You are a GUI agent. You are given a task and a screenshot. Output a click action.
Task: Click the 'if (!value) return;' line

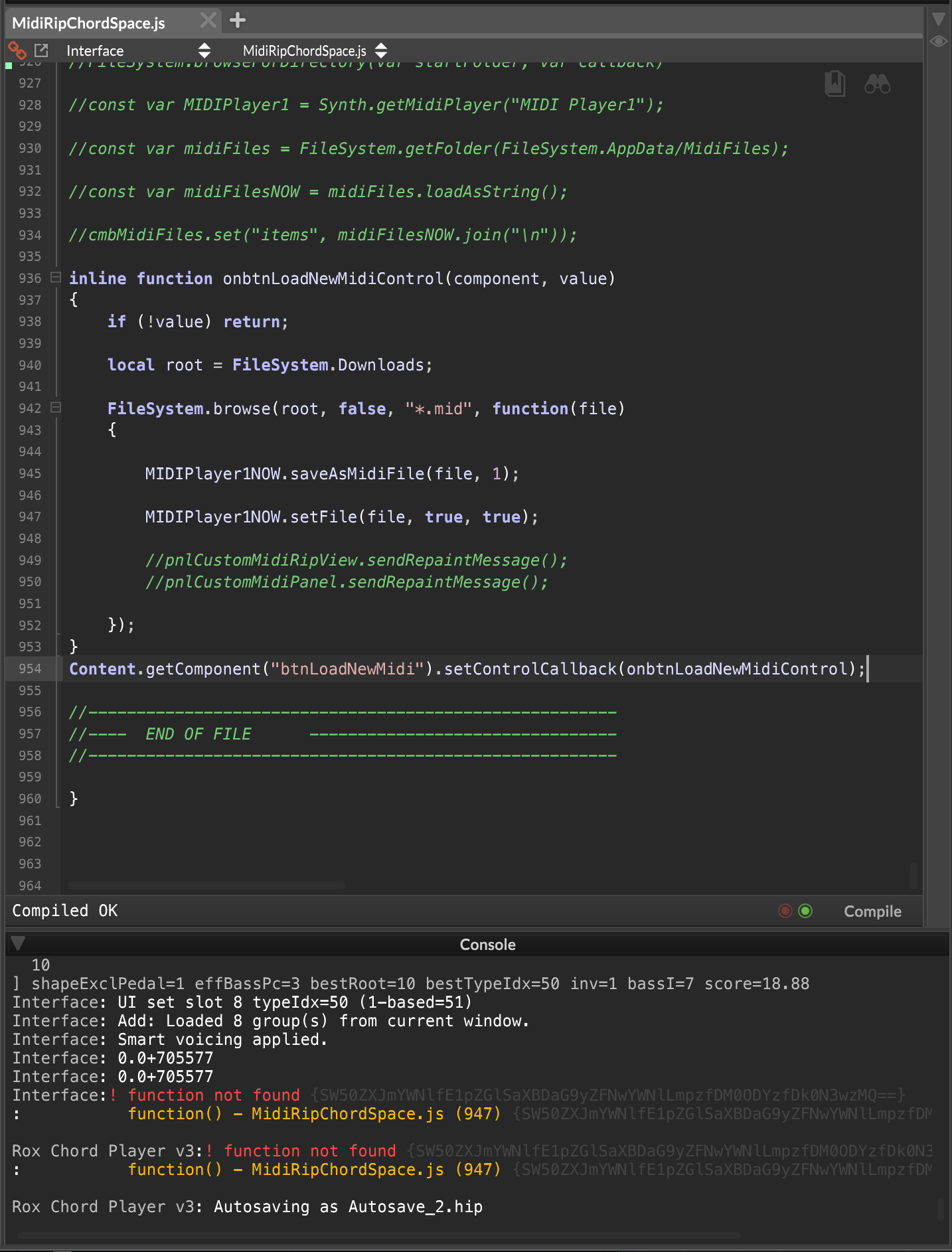[x=198, y=322]
